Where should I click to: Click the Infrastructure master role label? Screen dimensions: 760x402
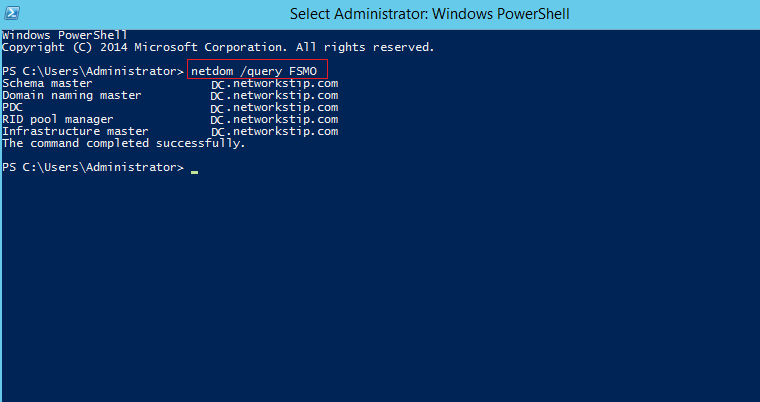[74, 131]
